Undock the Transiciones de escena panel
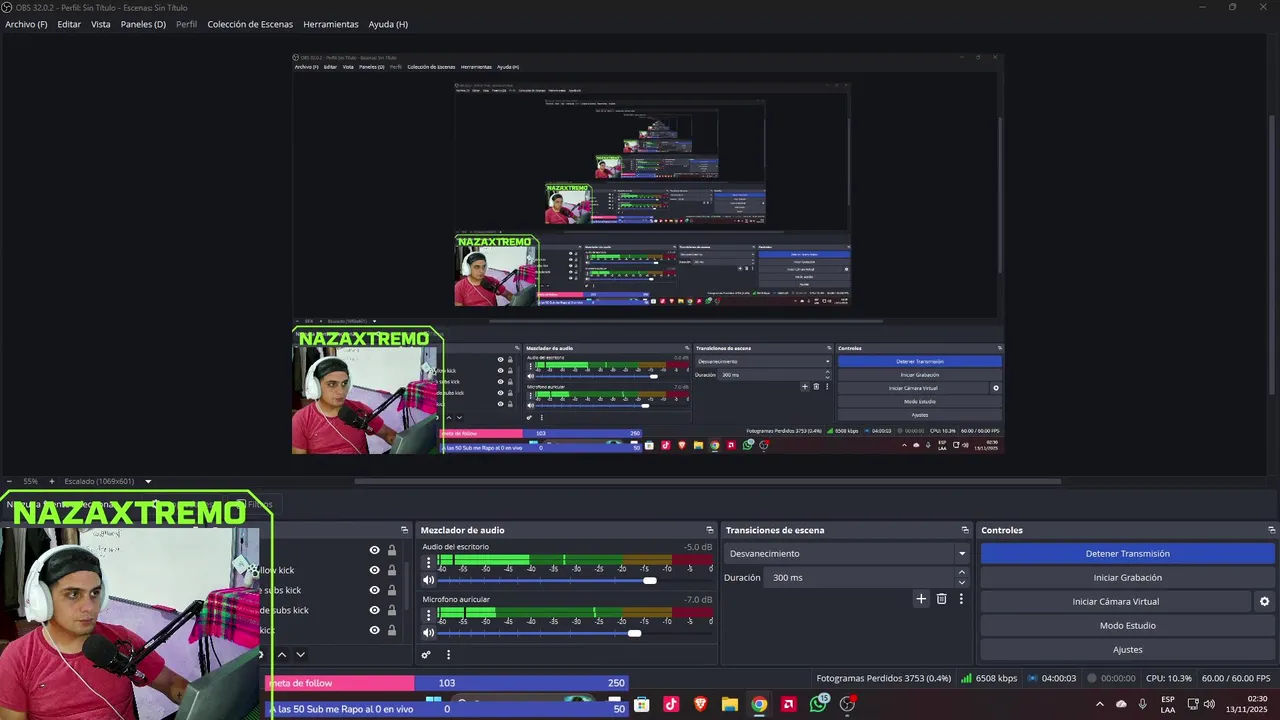1280x720 pixels. [965, 530]
